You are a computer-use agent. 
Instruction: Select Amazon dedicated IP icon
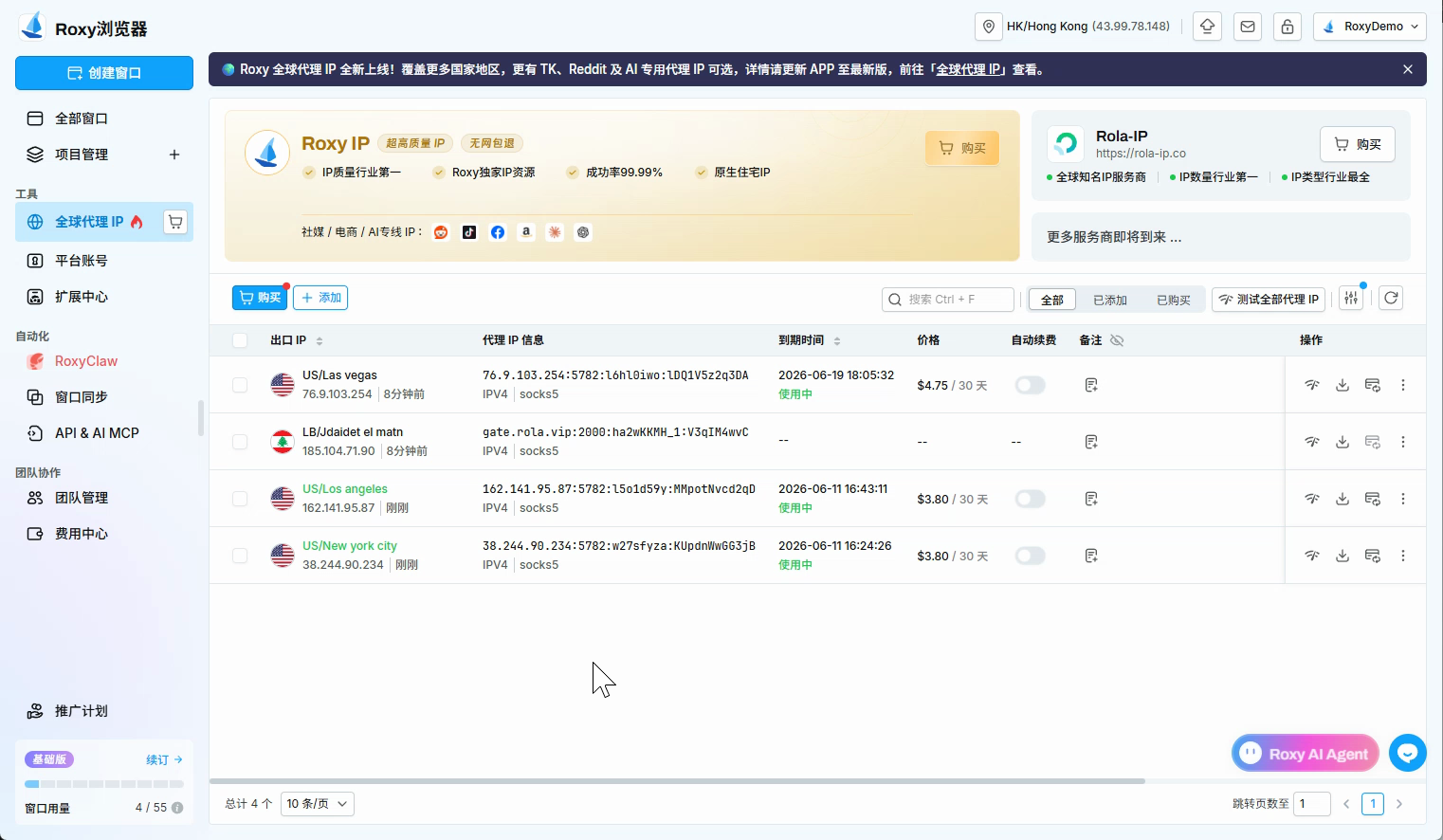[x=526, y=232]
